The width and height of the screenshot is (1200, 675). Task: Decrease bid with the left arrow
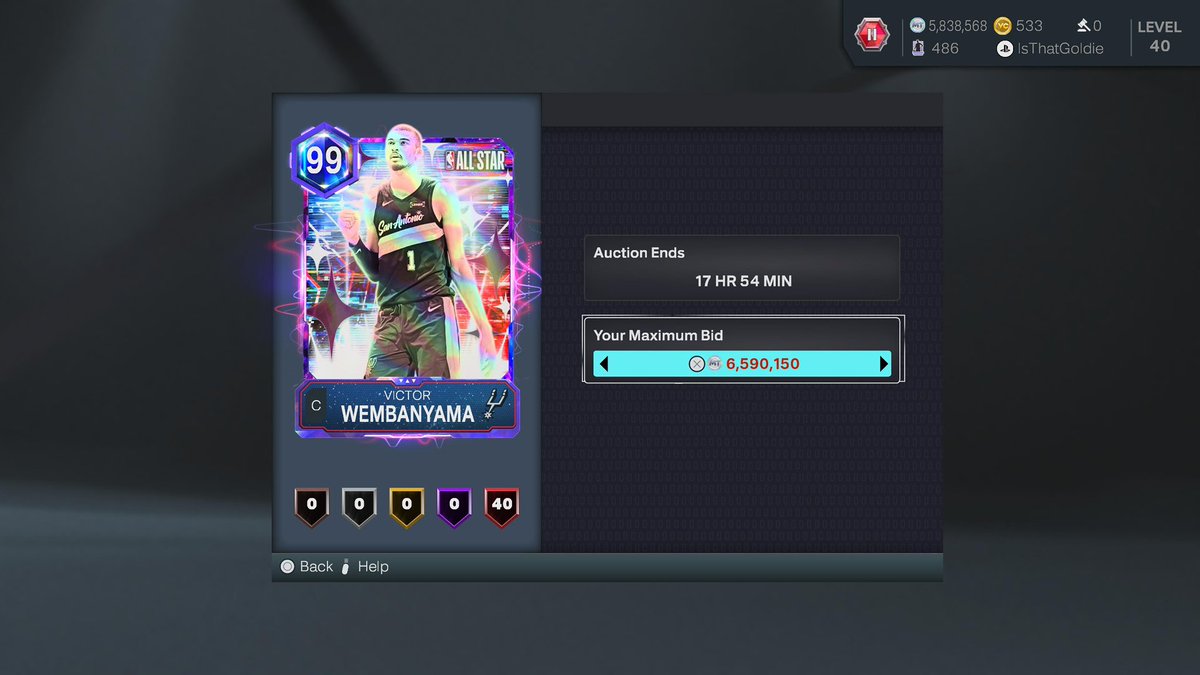pyautogui.click(x=602, y=363)
